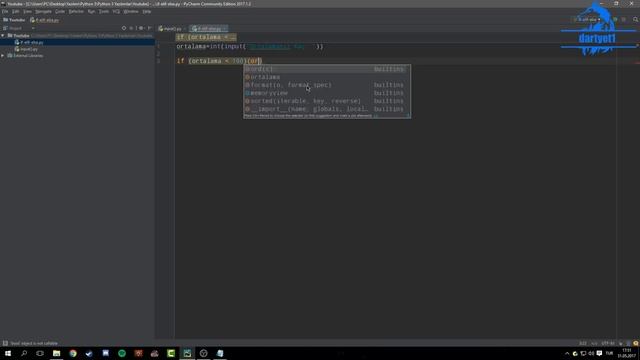This screenshot has width=640, height=360.
Task: Click the sticky 'if (ortalama <' header line
Action: 206,37
